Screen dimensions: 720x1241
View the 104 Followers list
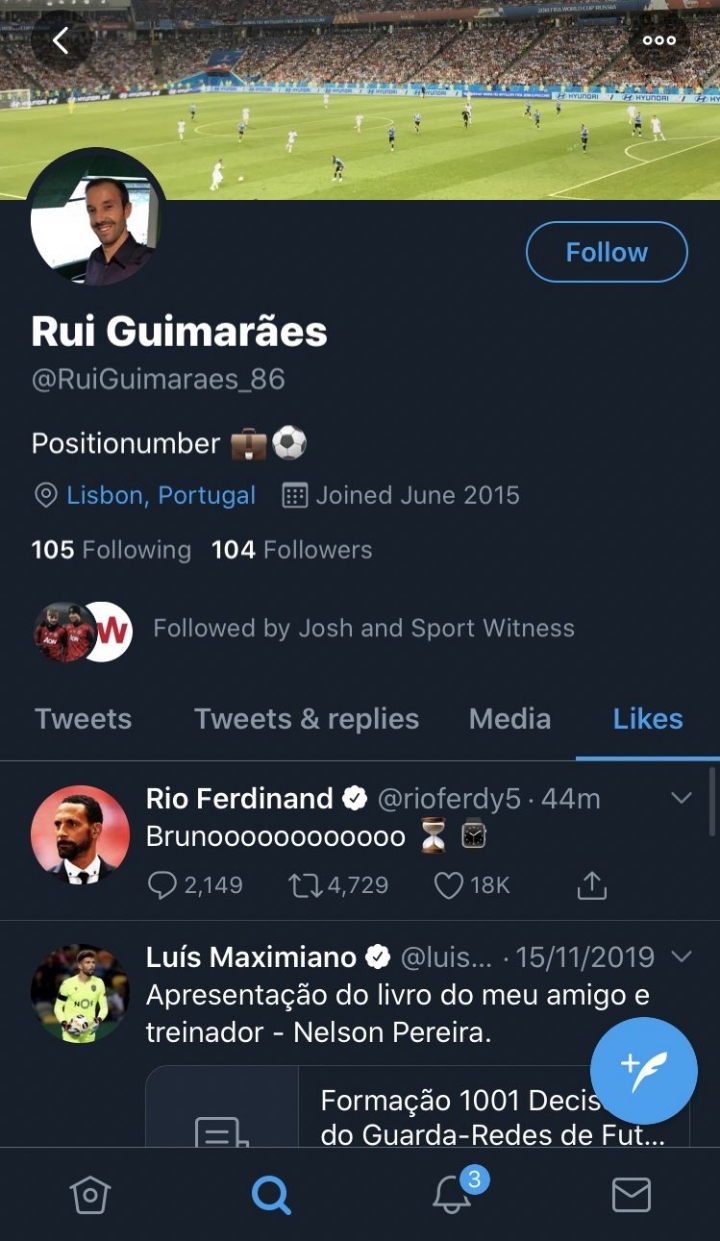pyautogui.click(x=291, y=549)
